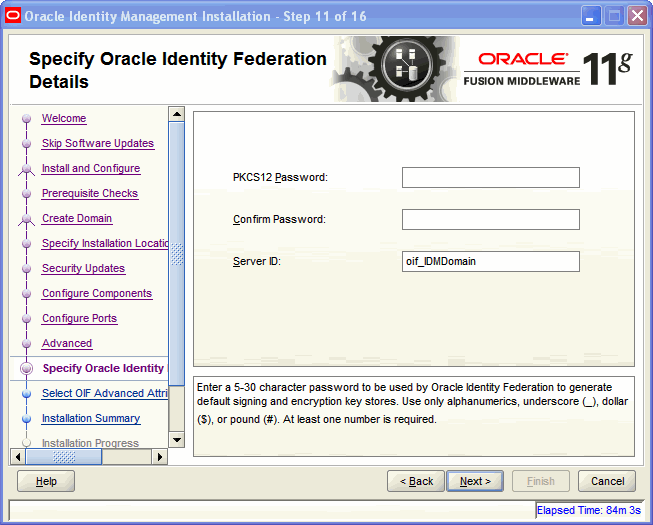Click the Installation Summary step bullet
653x525 pixels.
click(27, 418)
